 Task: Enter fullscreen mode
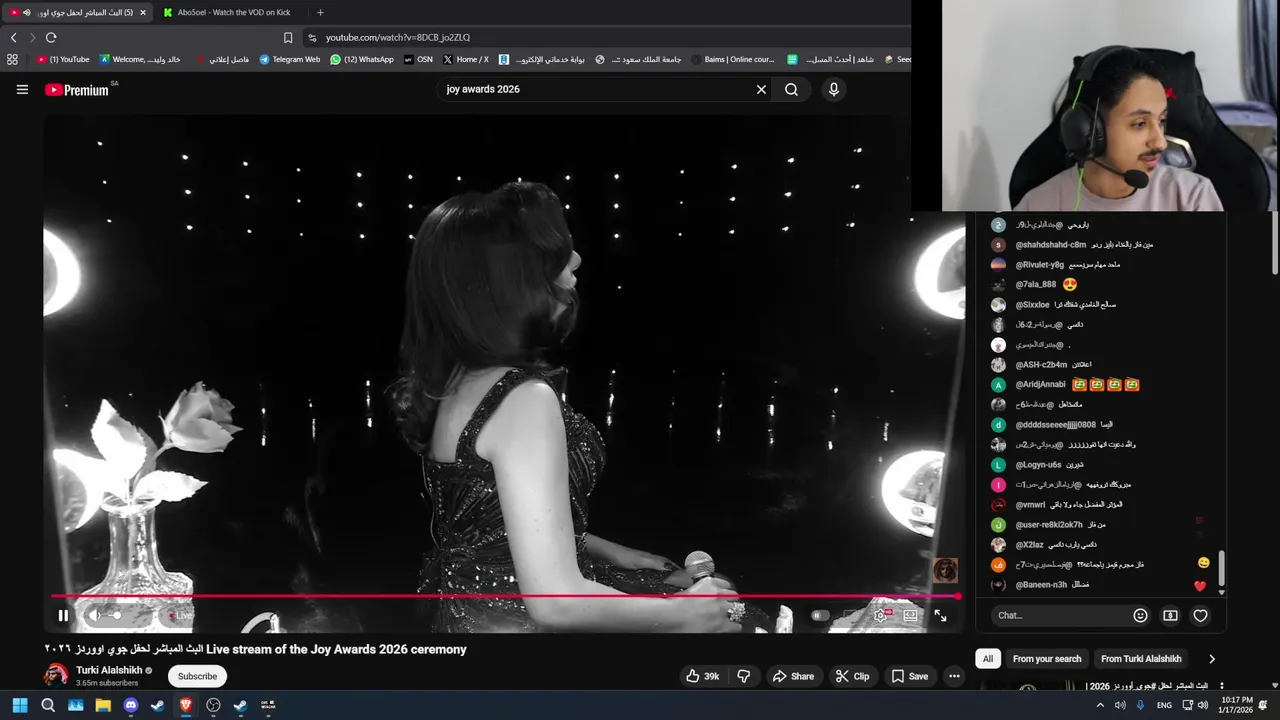coord(940,615)
